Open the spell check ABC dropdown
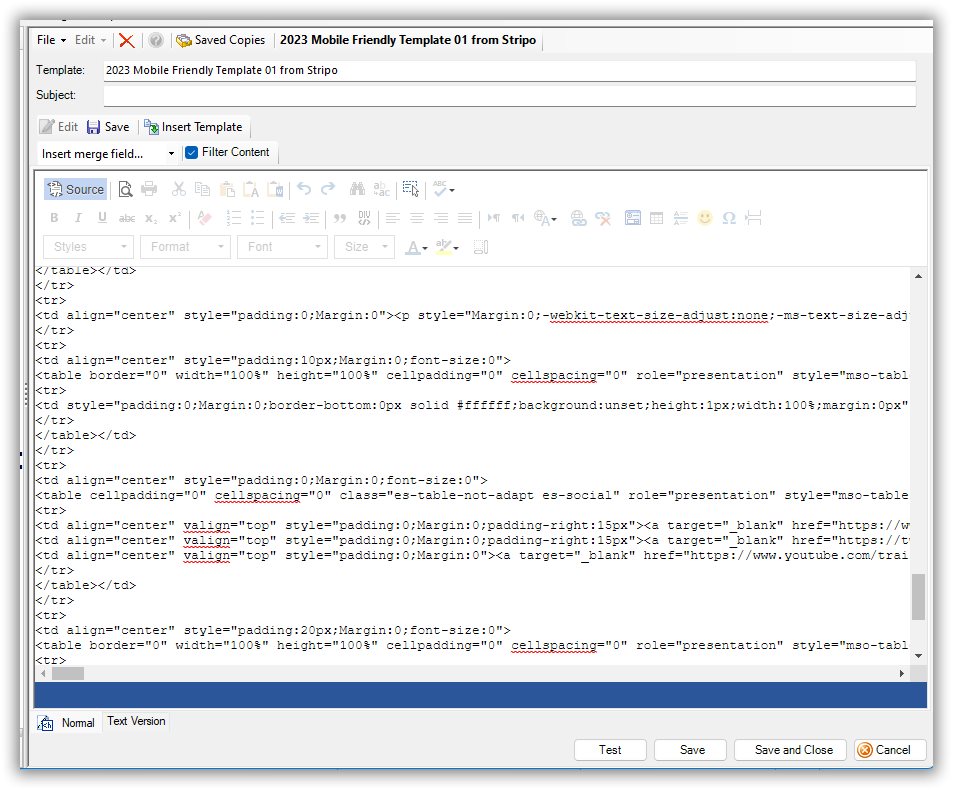 [x=444, y=190]
